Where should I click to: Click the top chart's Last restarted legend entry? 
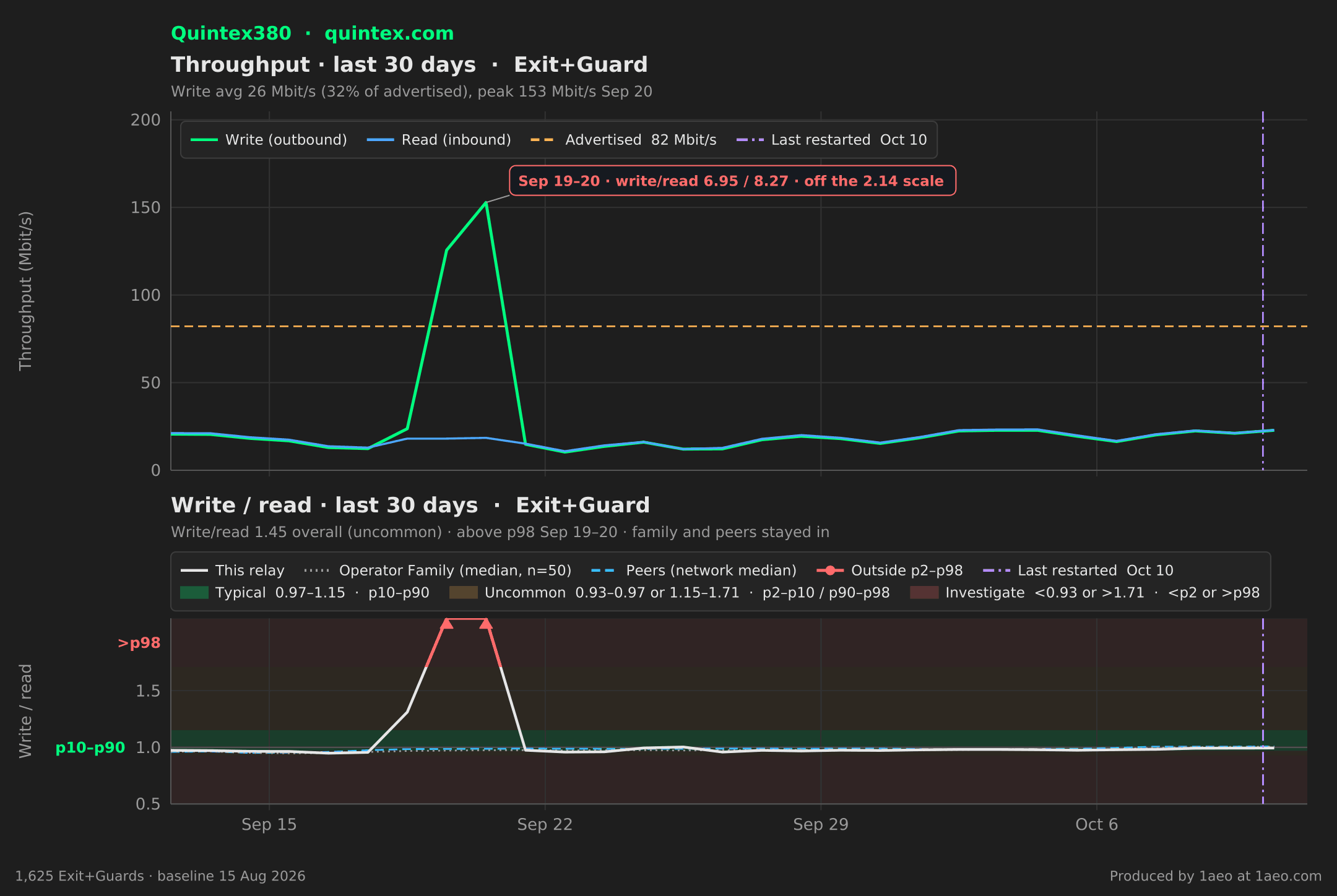tap(831, 140)
